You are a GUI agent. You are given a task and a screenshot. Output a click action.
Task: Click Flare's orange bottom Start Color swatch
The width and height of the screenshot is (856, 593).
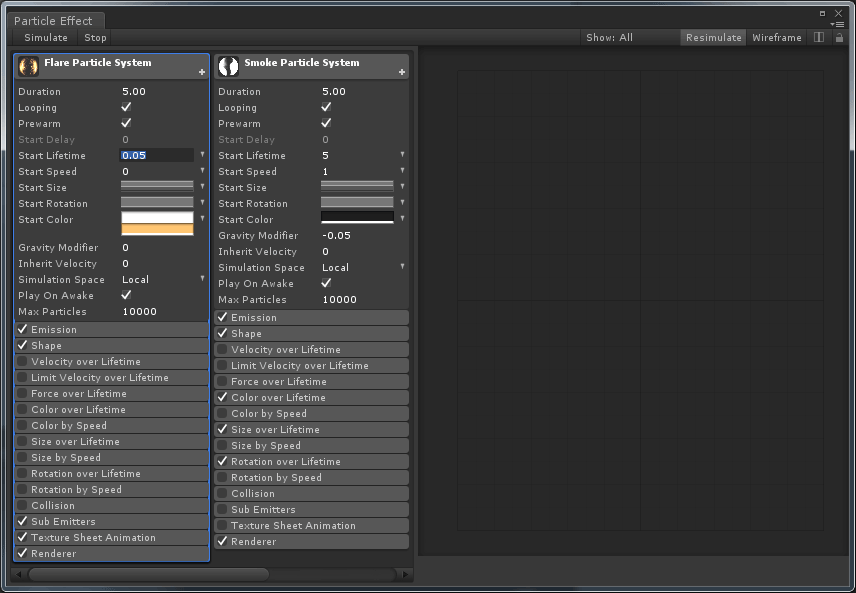click(157, 229)
